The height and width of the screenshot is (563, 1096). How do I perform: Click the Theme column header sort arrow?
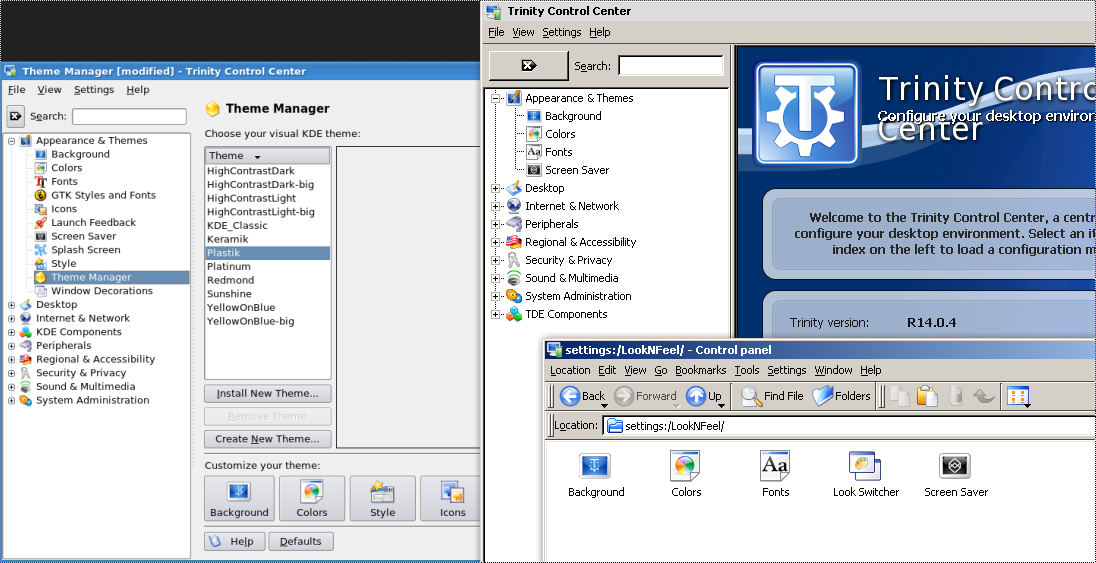(257, 157)
